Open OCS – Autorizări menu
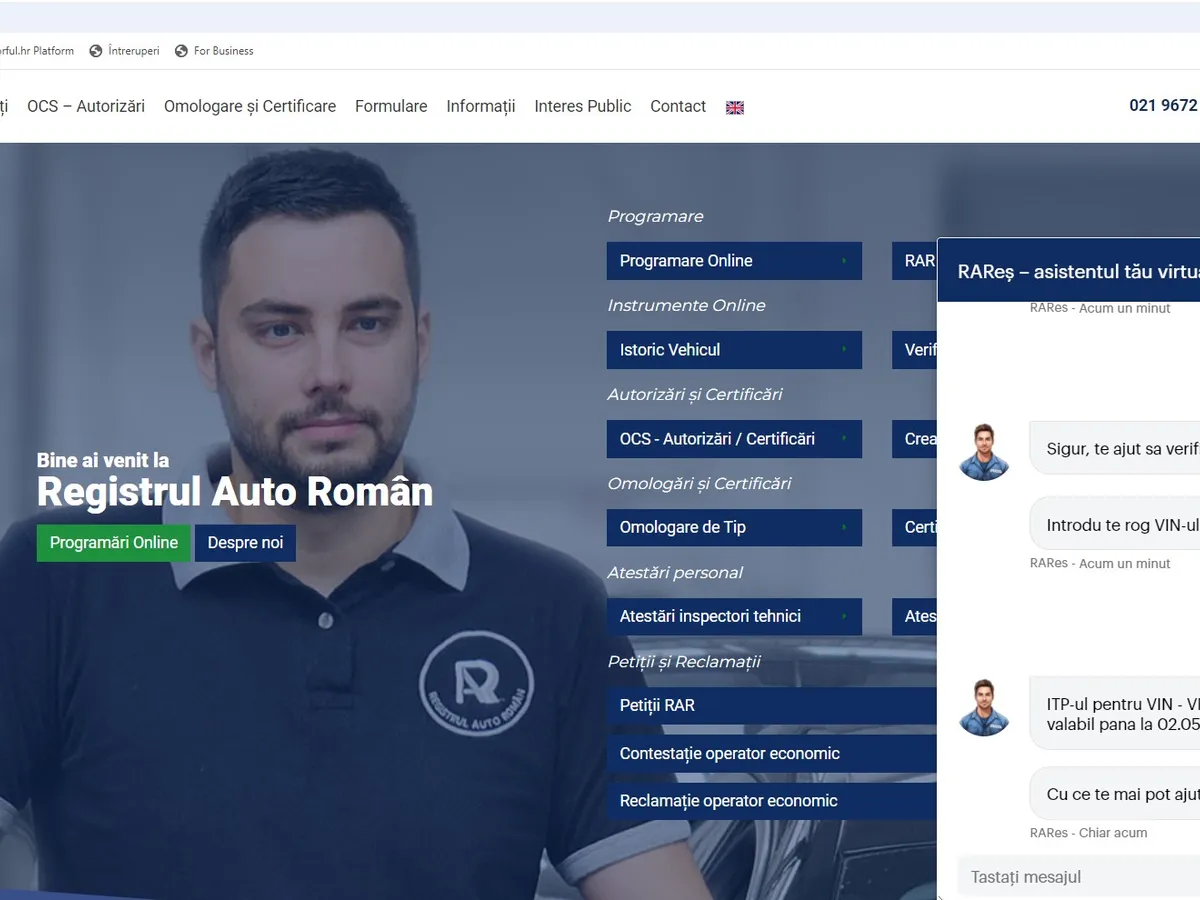The width and height of the screenshot is (1200, 900). 86,106
